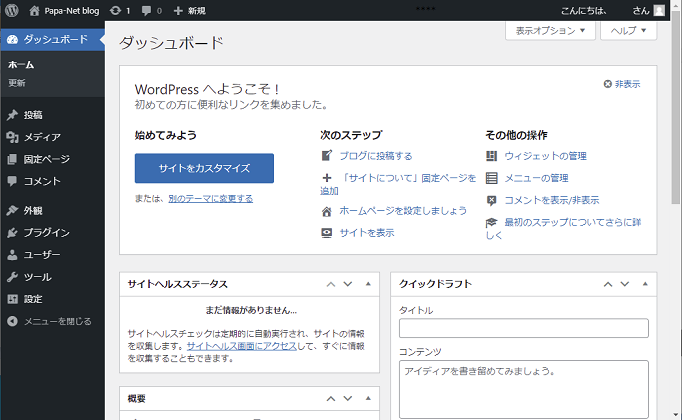The image size is (682, 420).
Task: Collapse the 概要 panel
Action: click(x=368, y=399)
